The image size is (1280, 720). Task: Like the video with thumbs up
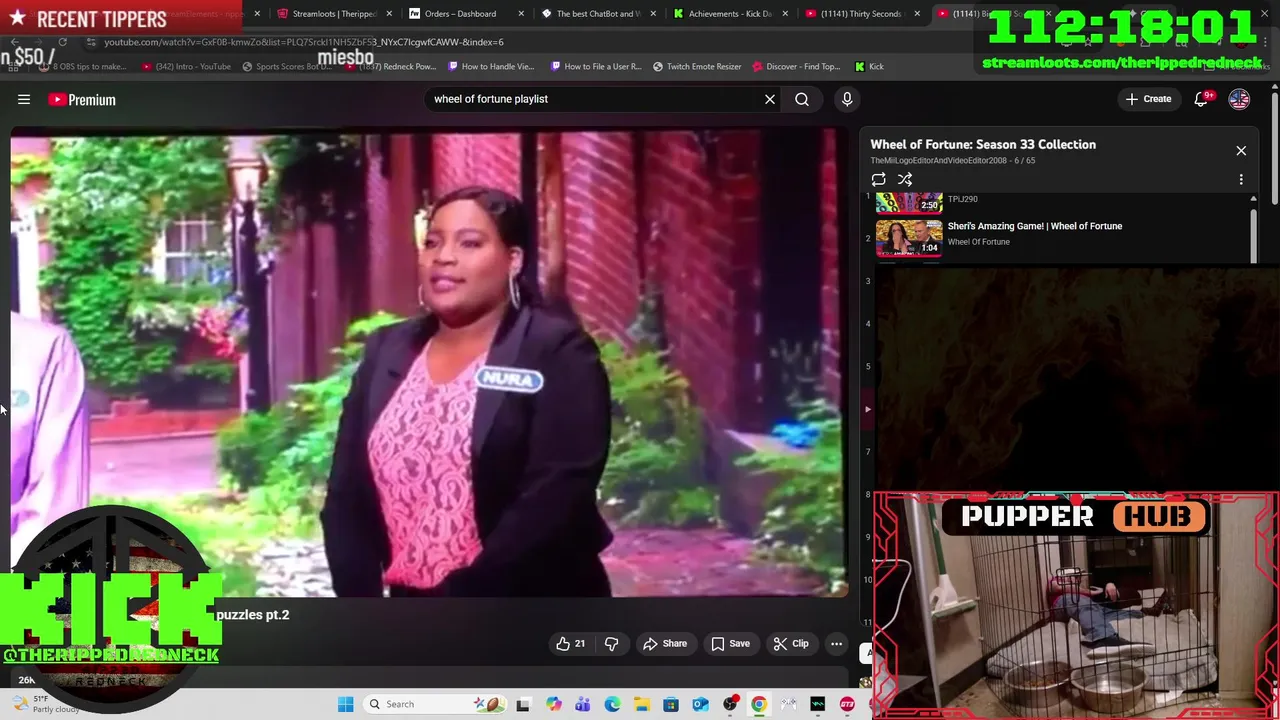(x=571, y=644)
